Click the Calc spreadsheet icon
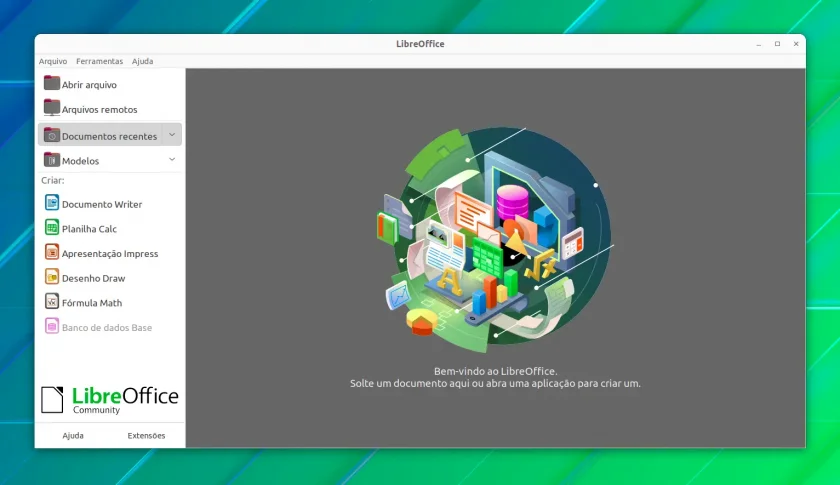This screenshot has width=840, height=485. (51, 227)
